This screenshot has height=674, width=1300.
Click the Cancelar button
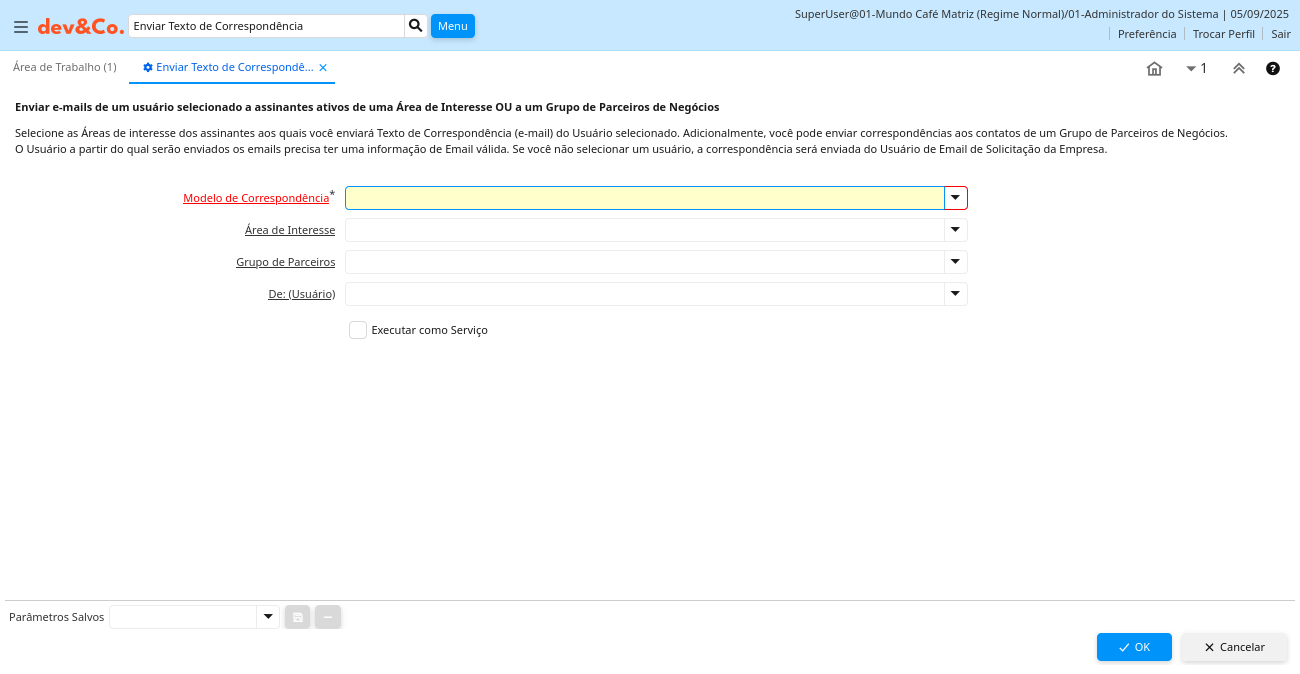tap(1234, 647)
